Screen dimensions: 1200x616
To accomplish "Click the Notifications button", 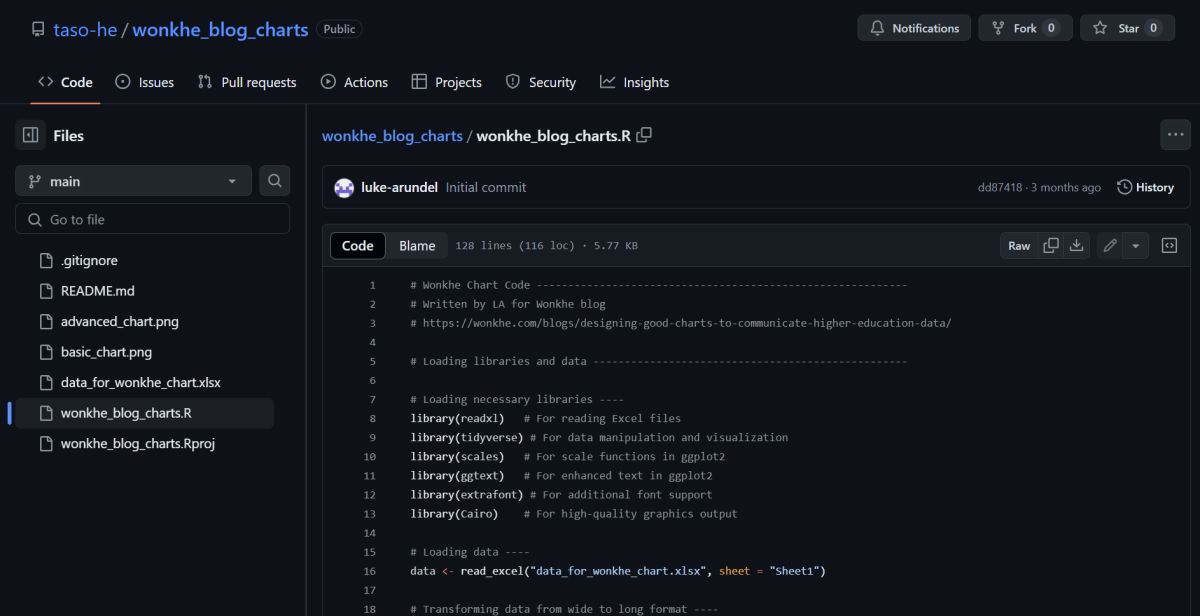I will (914, 28).
